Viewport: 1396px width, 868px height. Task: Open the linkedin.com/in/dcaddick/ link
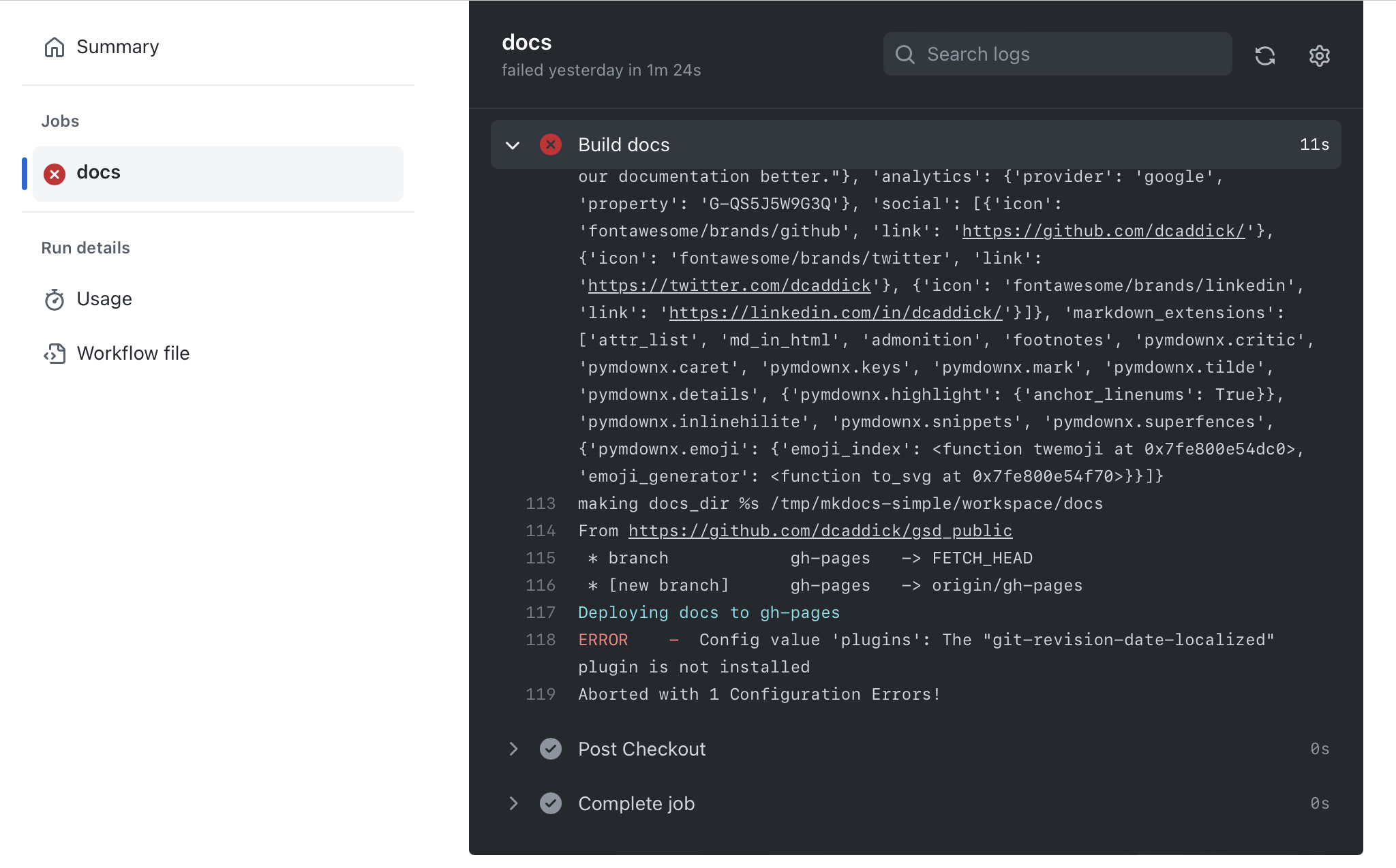(x=836, y=313)
